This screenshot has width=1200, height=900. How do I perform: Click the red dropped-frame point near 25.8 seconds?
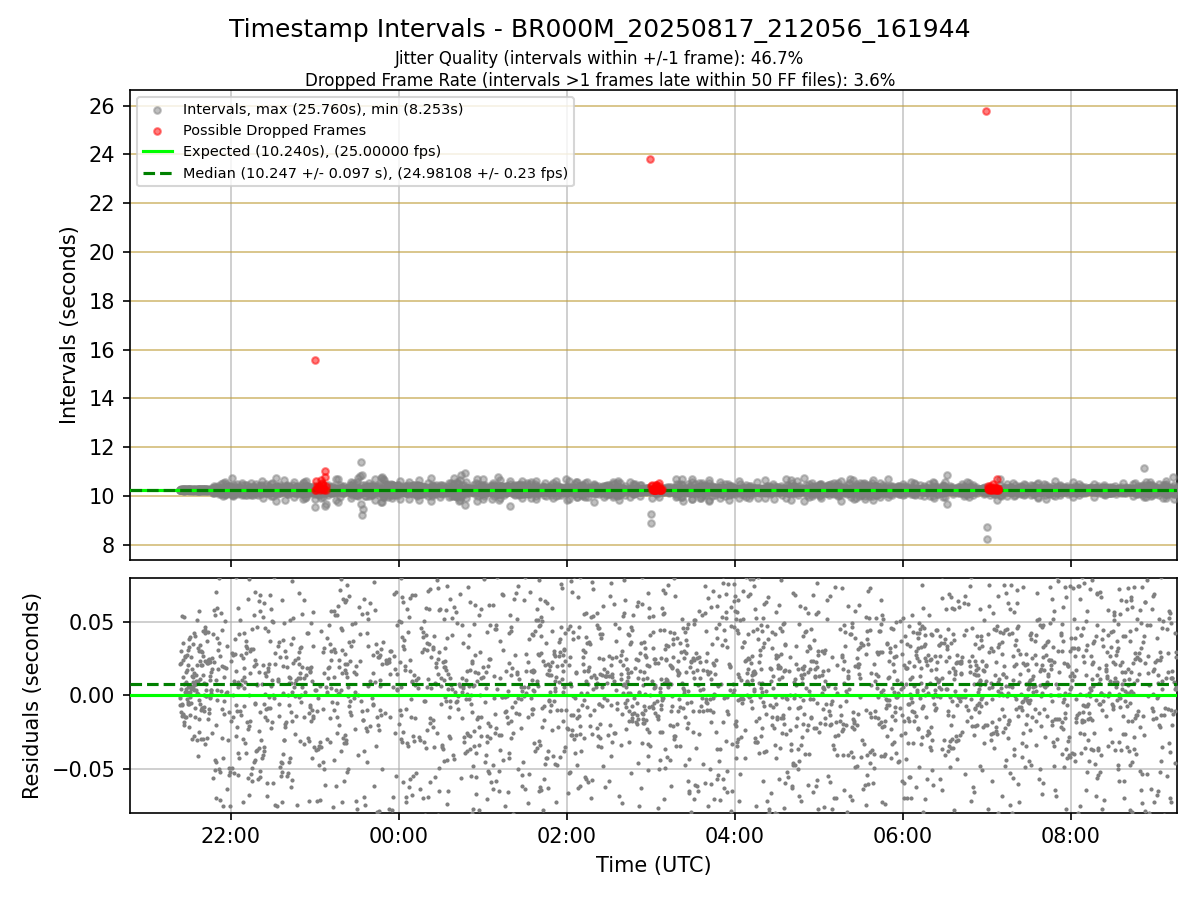point(986,111)
